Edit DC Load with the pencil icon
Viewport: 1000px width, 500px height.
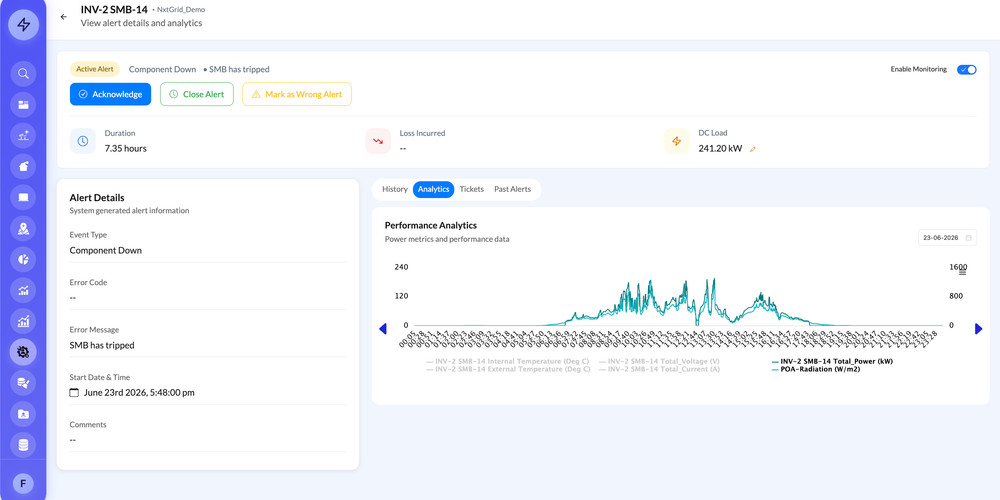coord(753,149)
